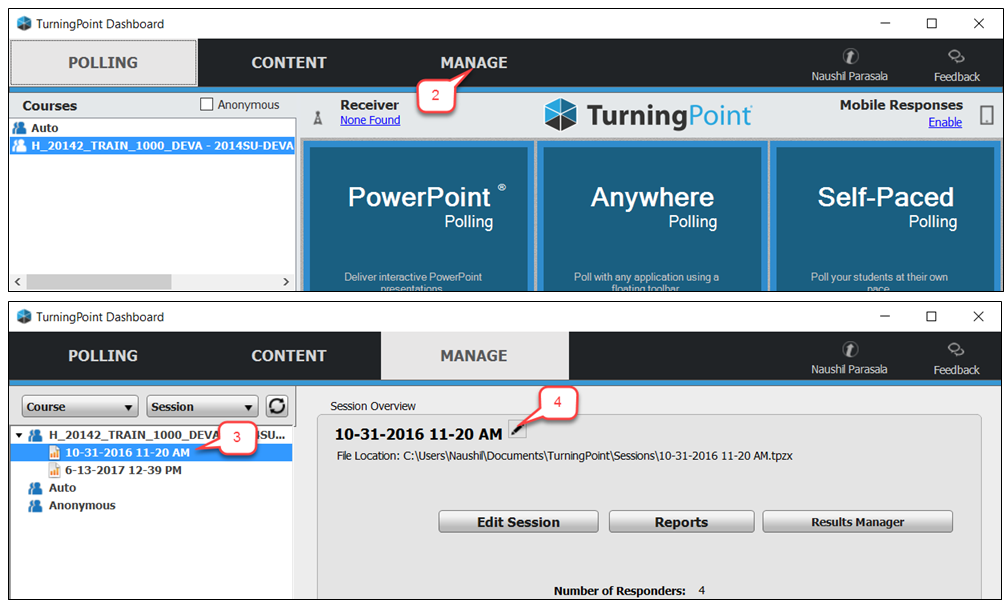
Task: Click the receiver antenna icon
Action: pos(318,118)
